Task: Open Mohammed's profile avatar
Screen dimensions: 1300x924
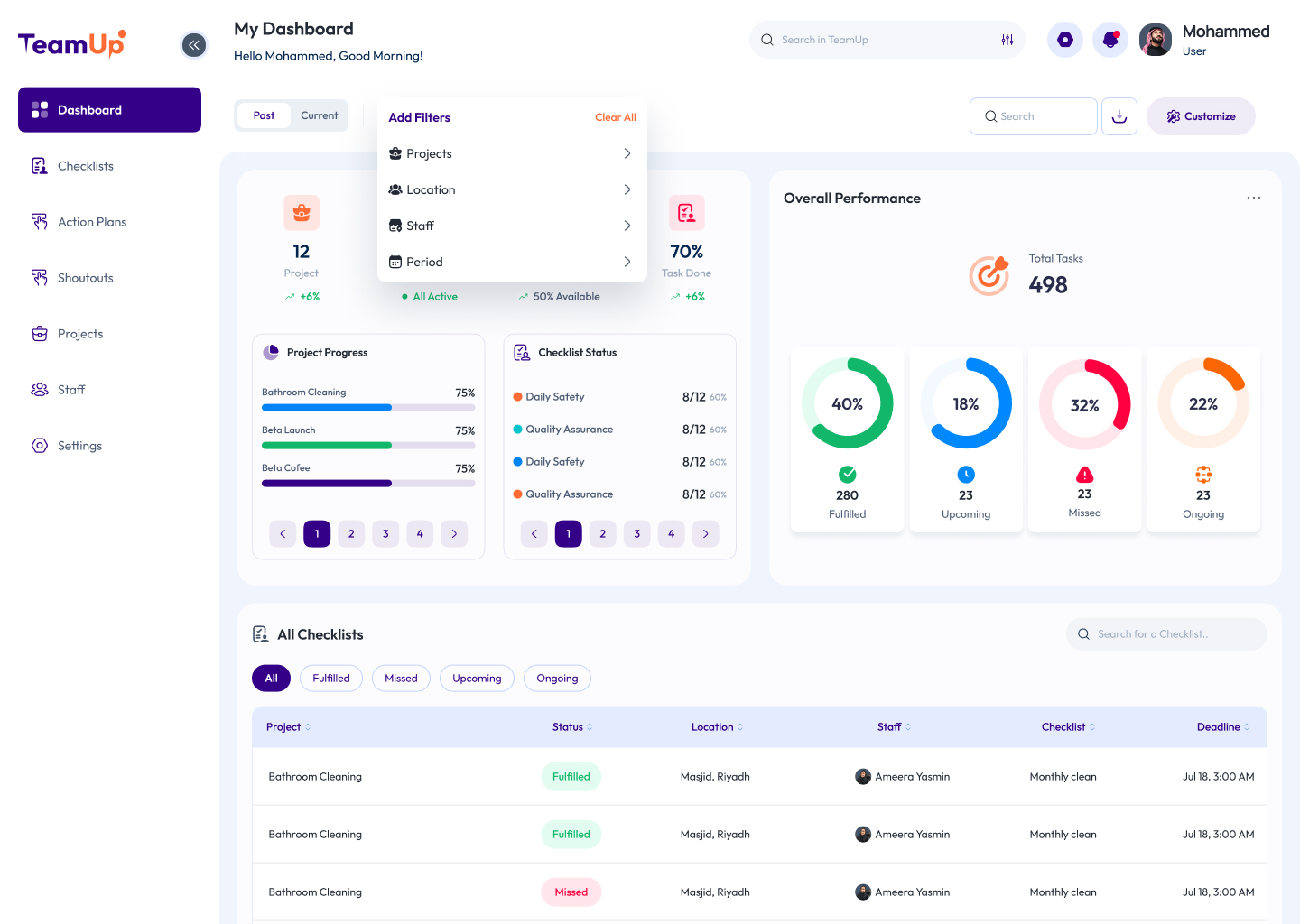Action: [x=1156, y=40]
